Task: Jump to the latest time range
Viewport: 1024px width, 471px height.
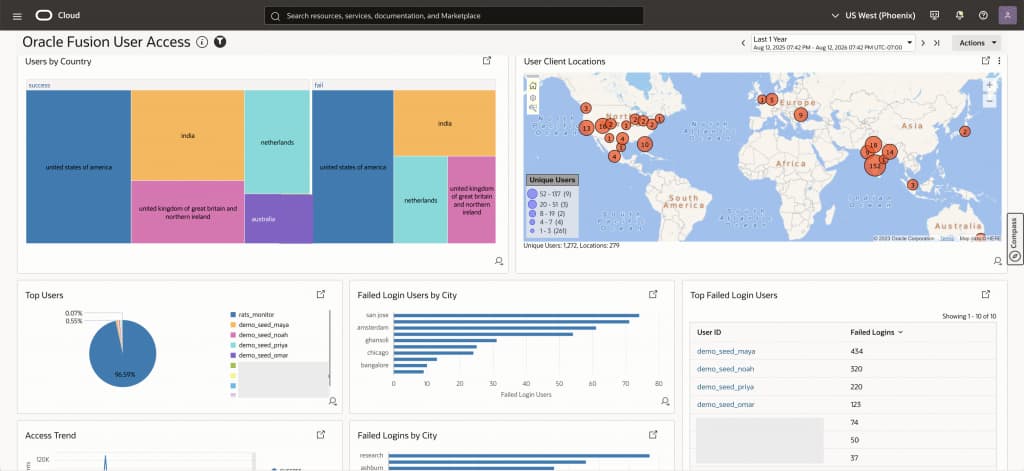Action: pos(936,43)
